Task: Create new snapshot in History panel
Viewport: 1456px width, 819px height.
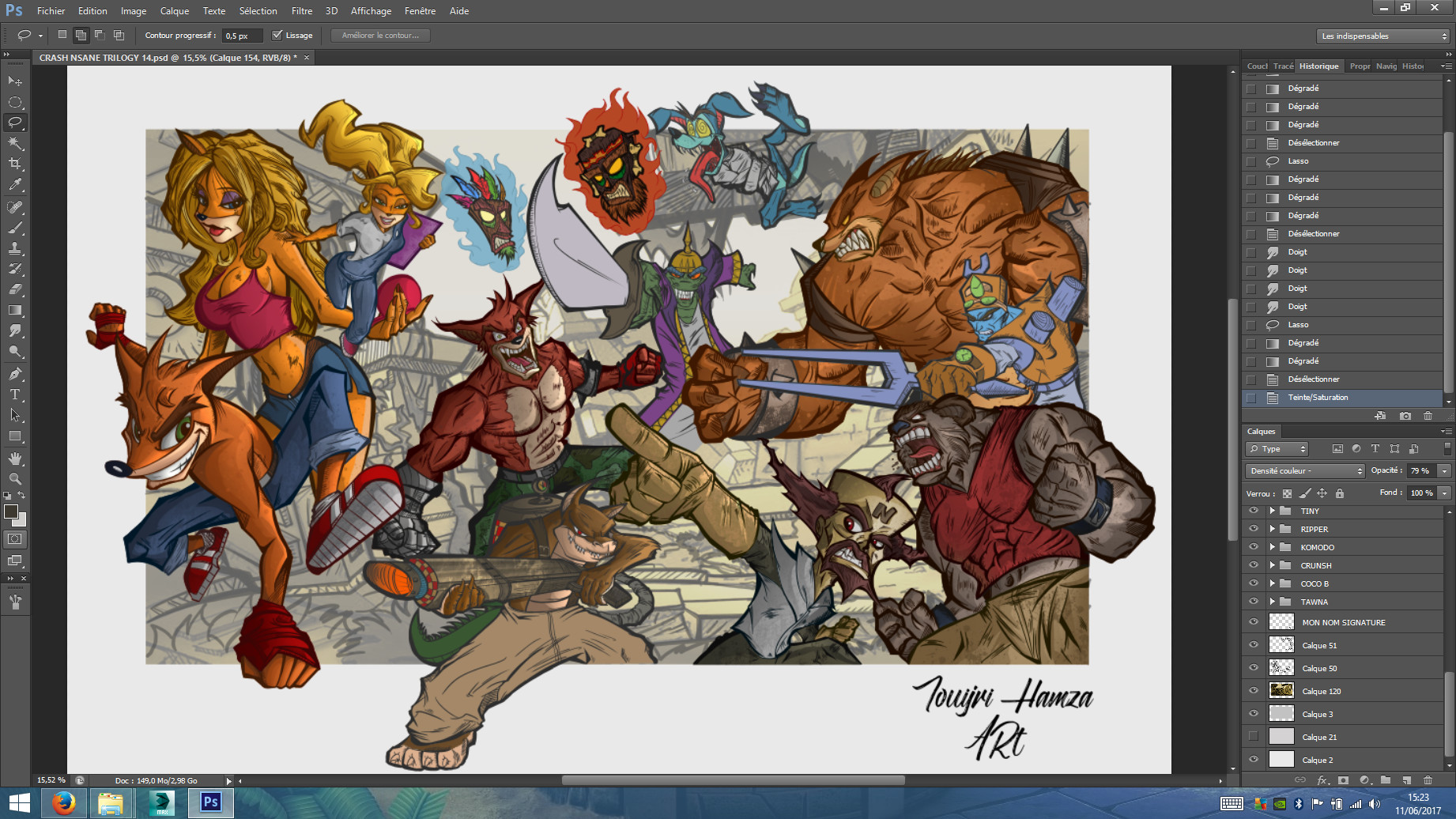Action: point(1405,416)
